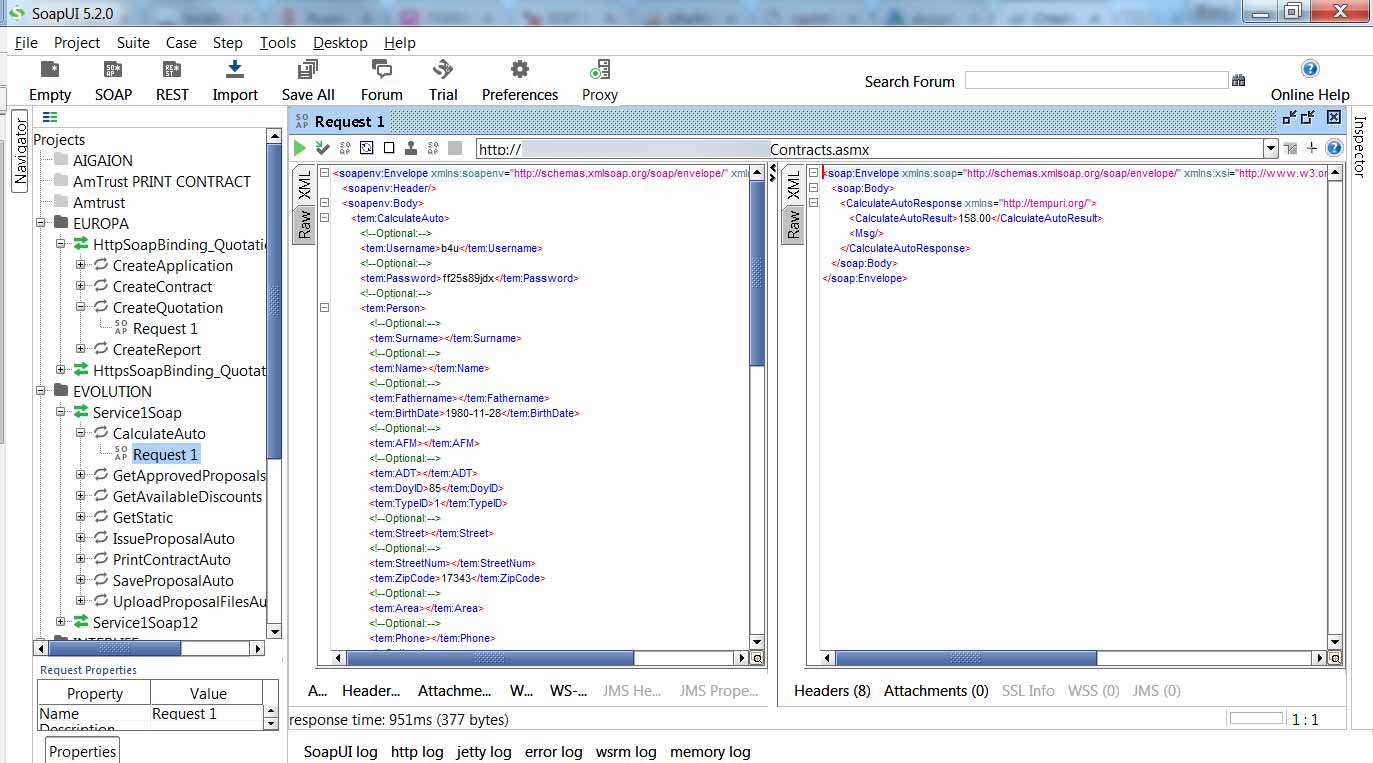This screenshot has height=763, width=1373.
Task: Select the IssueProposalAuto operation
Action: coord(173,538)
